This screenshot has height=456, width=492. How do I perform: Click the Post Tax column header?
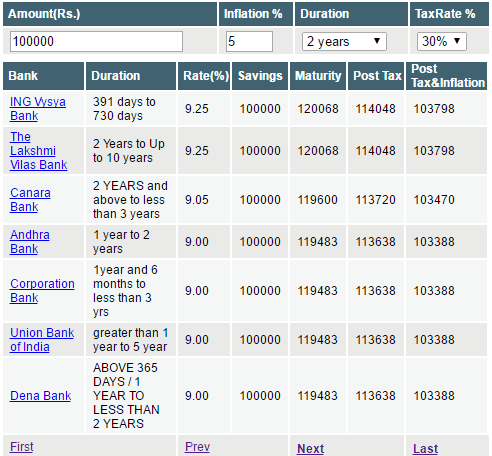coord(376,76)
